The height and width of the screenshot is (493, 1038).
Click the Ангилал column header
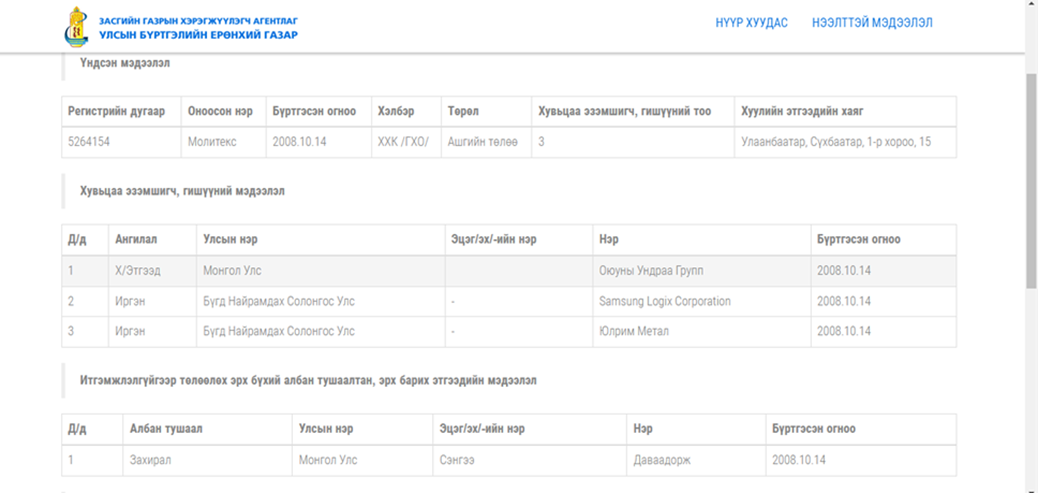(152, 240)
